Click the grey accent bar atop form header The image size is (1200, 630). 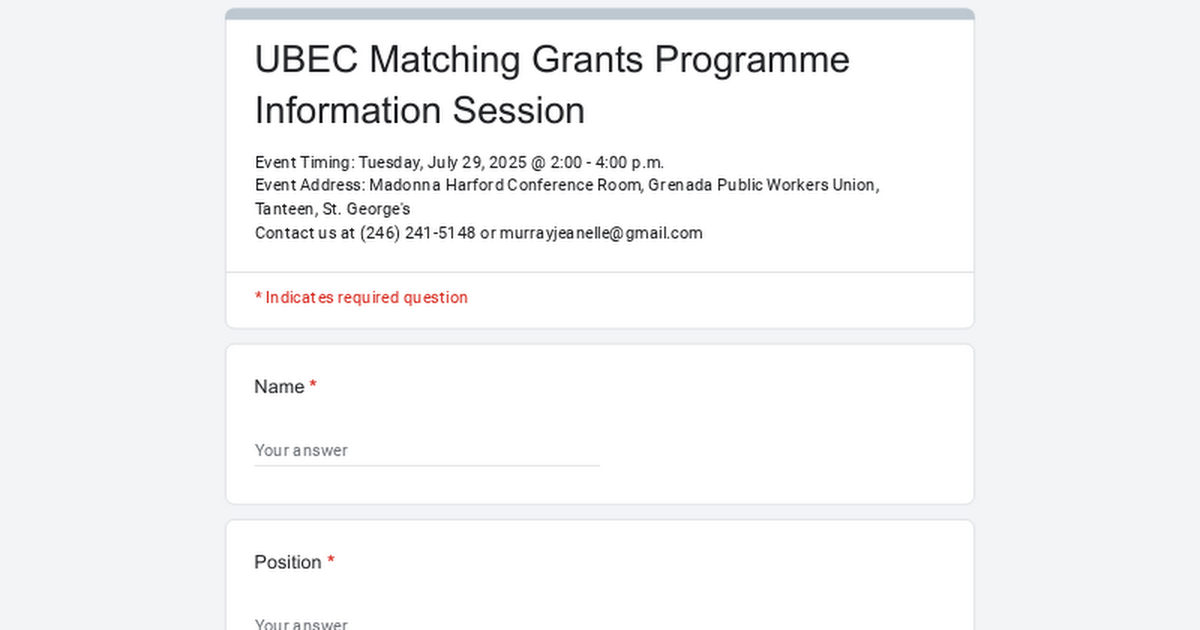[x=600, y=14]
